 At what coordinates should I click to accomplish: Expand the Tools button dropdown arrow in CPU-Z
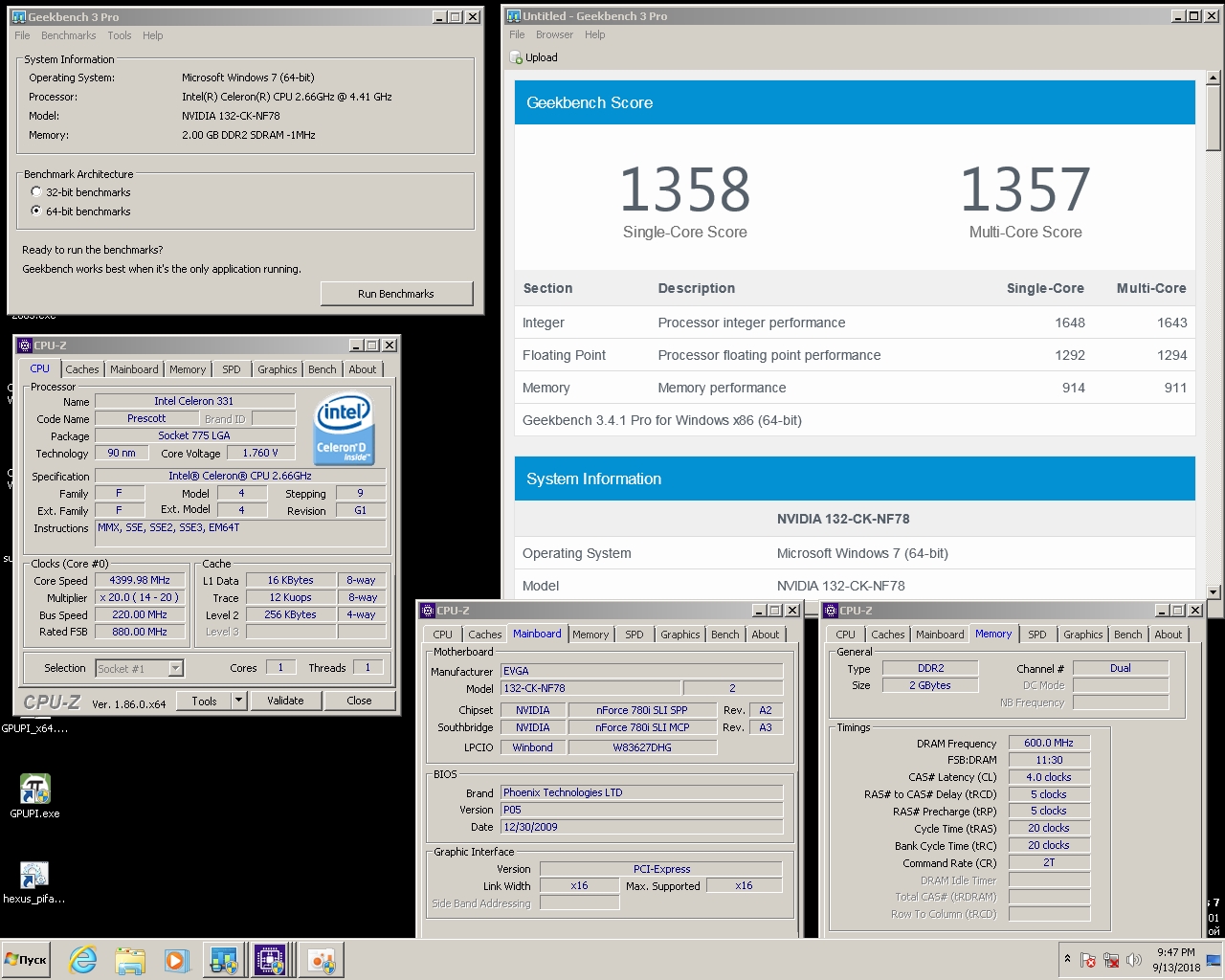coord(239,701)
